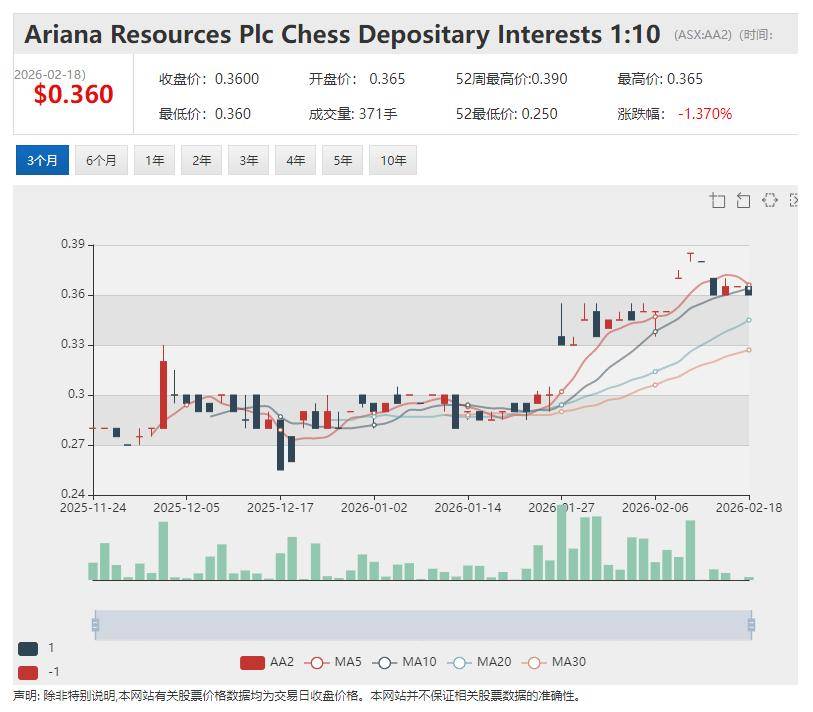The image size is (813, 712).
Task: Select the horizontal brush selection icon
Action: 769,200
